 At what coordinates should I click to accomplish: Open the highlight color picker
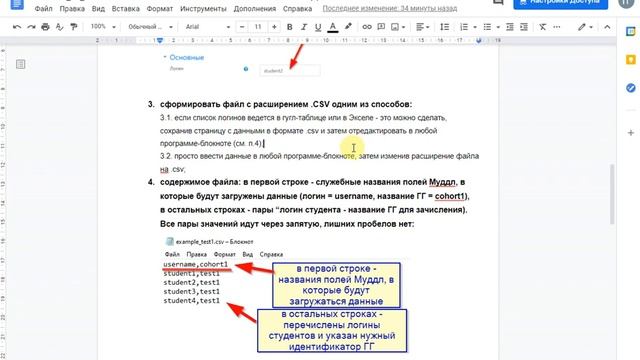[x=348, y=27]
